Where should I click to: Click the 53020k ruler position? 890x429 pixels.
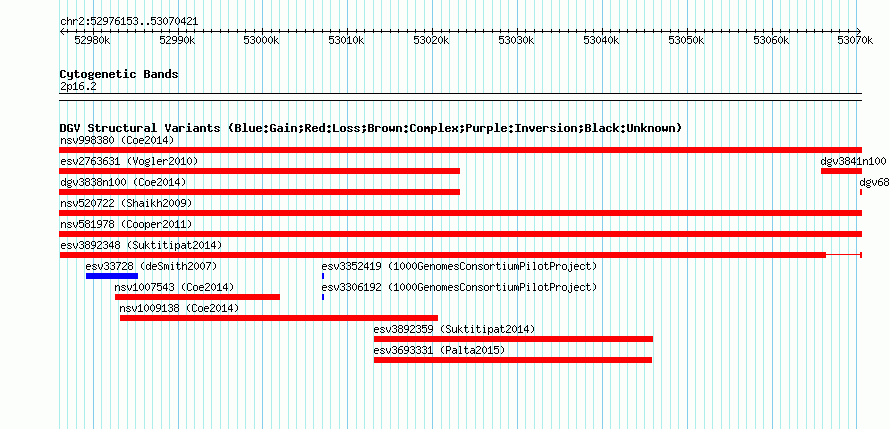pyautogui.click(x=432, y=40)
